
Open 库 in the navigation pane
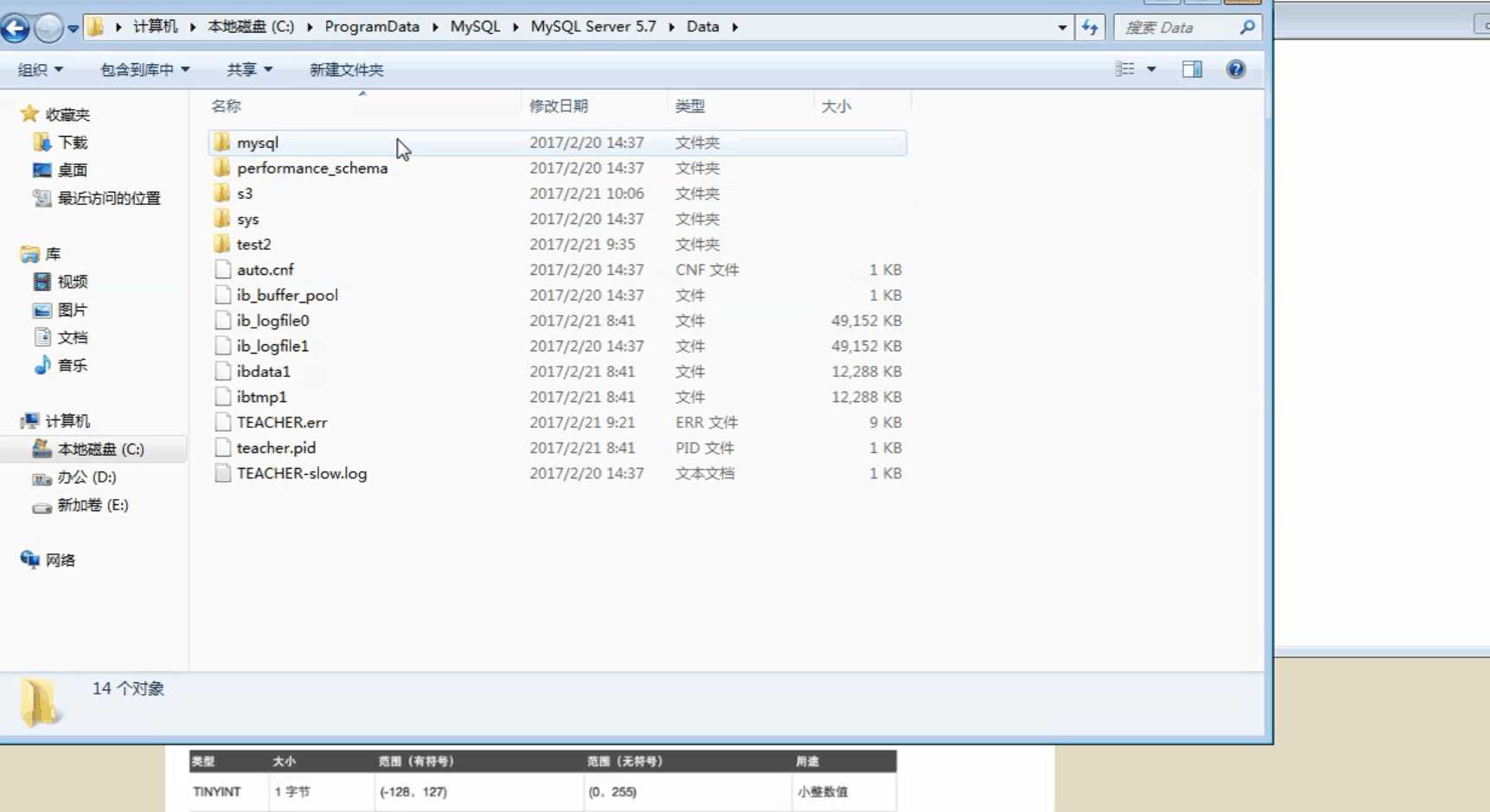pyautogui.click(x=53, y=254)
